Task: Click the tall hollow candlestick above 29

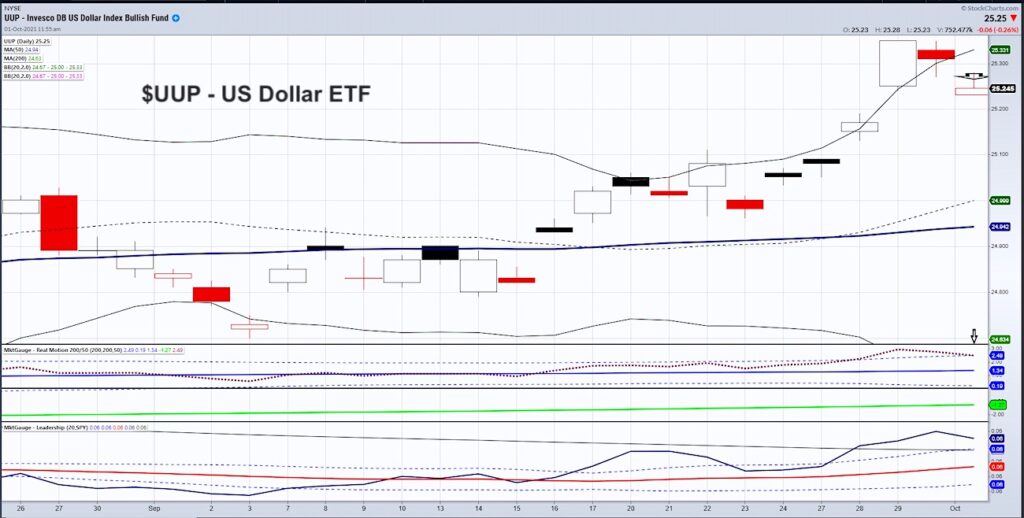Action: (x=897, y=63)
